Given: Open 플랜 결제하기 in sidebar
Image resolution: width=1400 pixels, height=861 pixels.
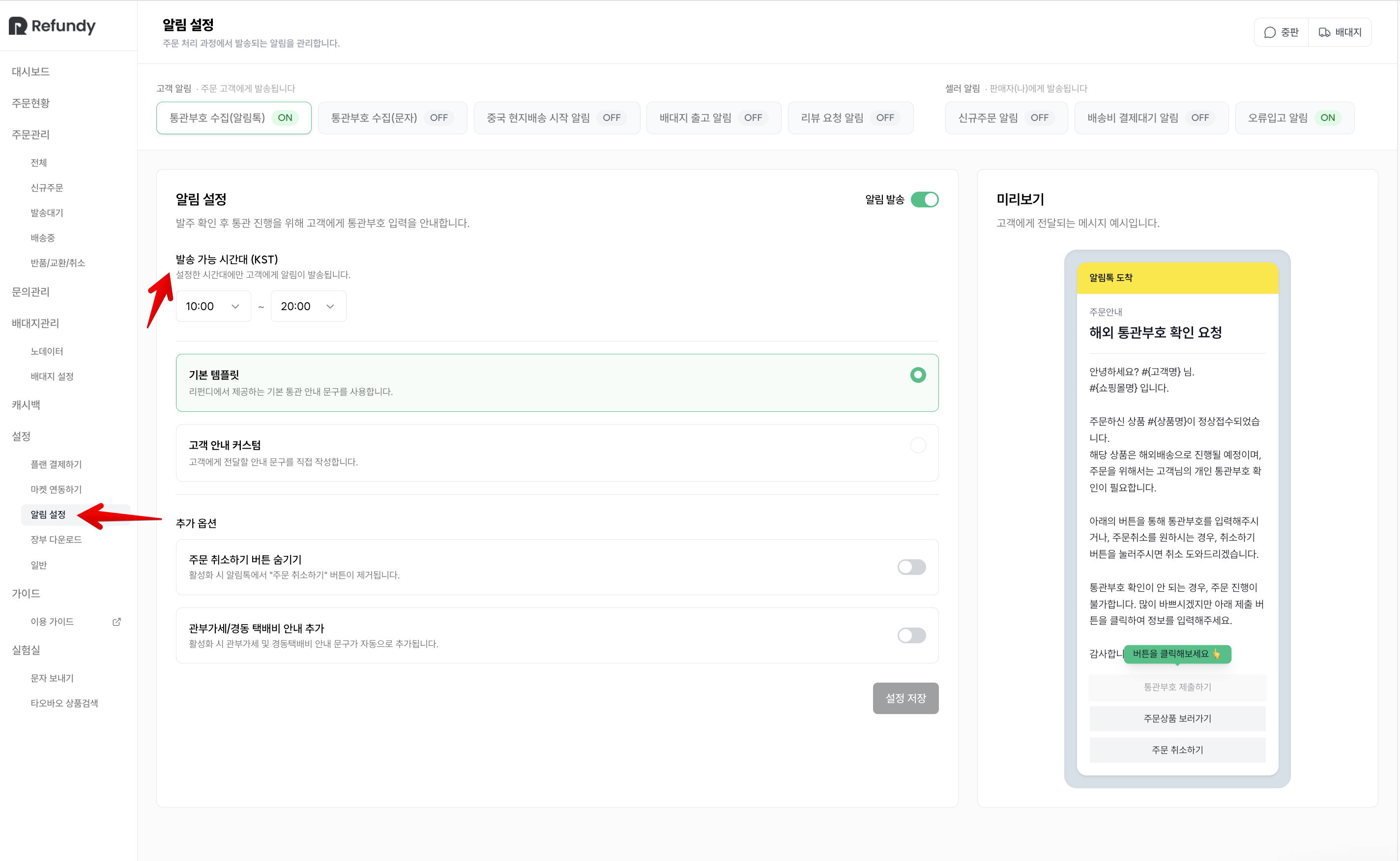Looking at the screenshot, I should [56, 465].
